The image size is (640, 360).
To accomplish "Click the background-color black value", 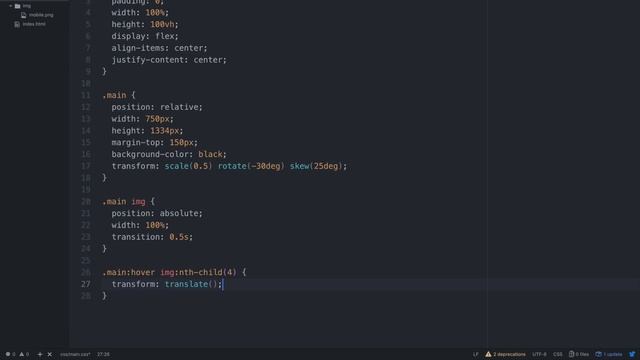I will tap(210, 154).
